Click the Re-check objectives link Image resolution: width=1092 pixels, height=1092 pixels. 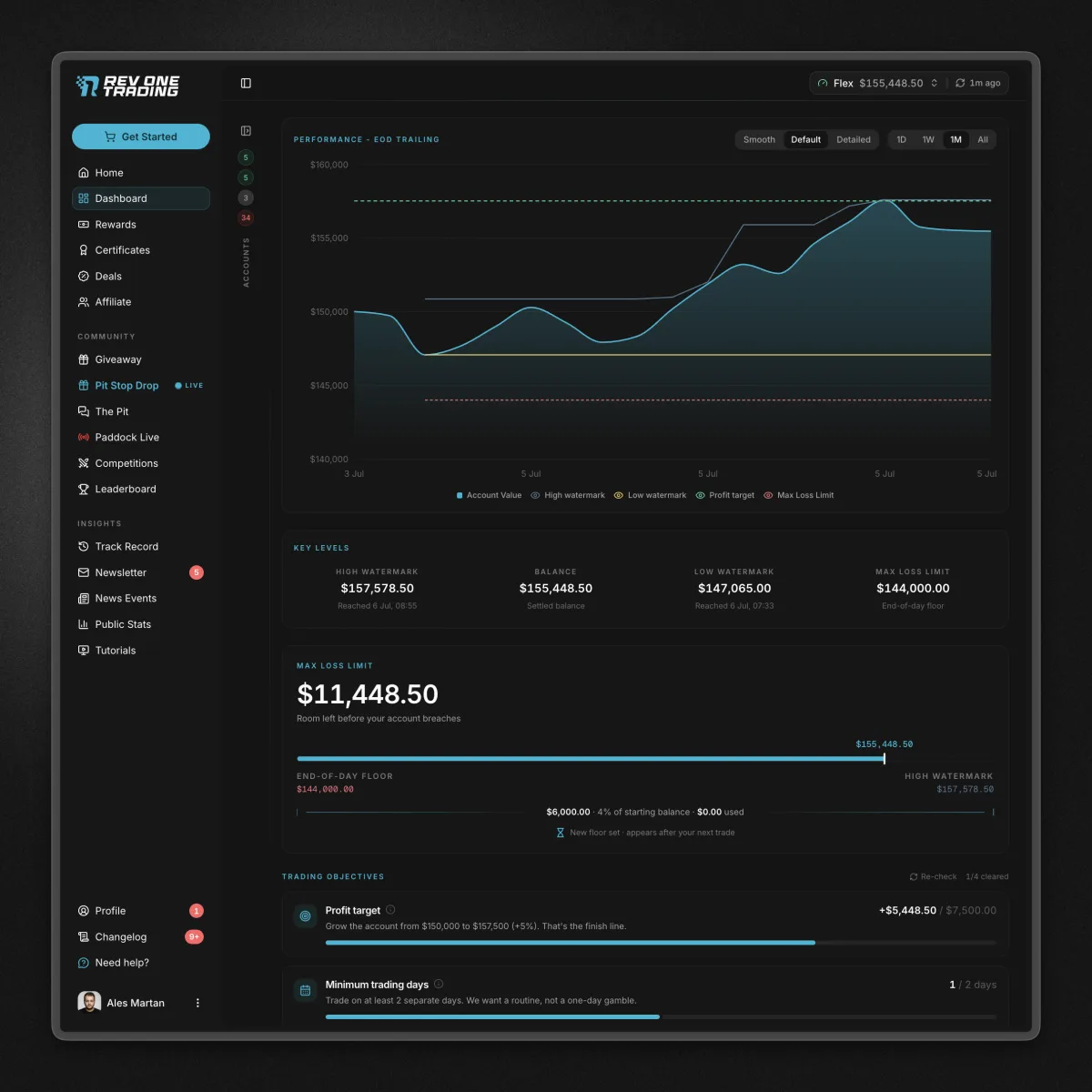coord(933,877)
